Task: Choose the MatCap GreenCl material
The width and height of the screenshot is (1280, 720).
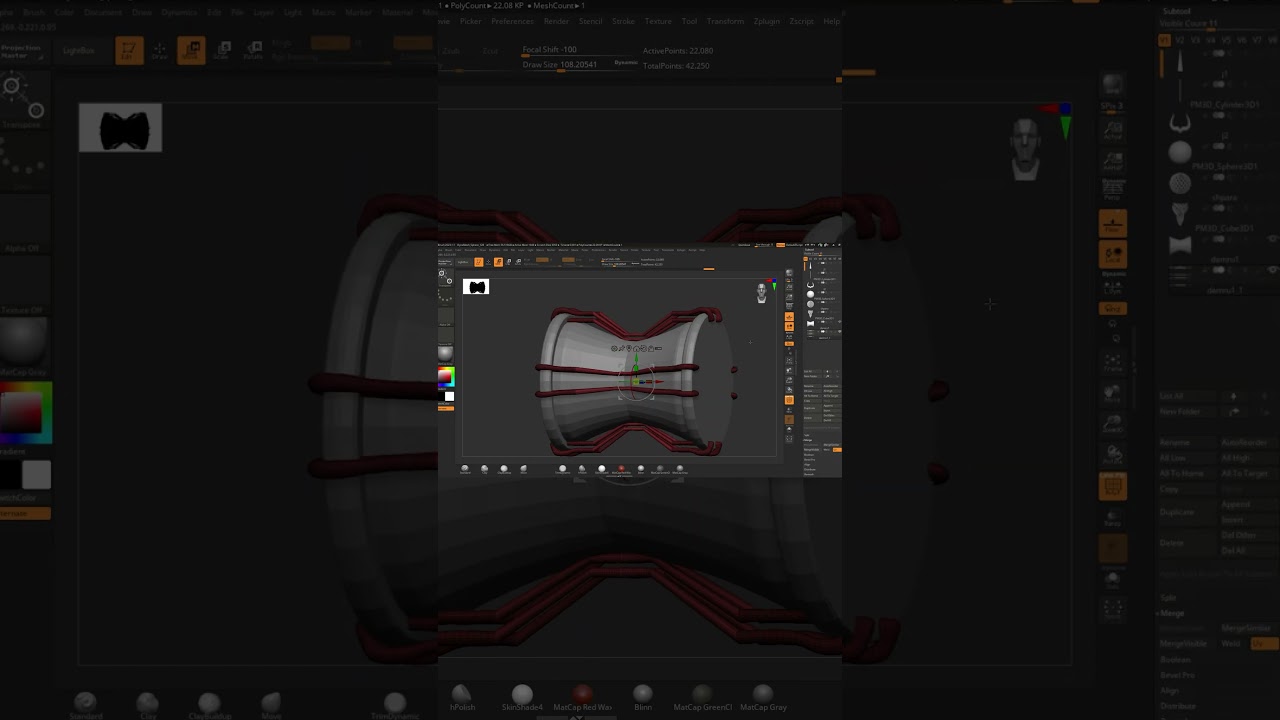Action: (x=703, y=697)
